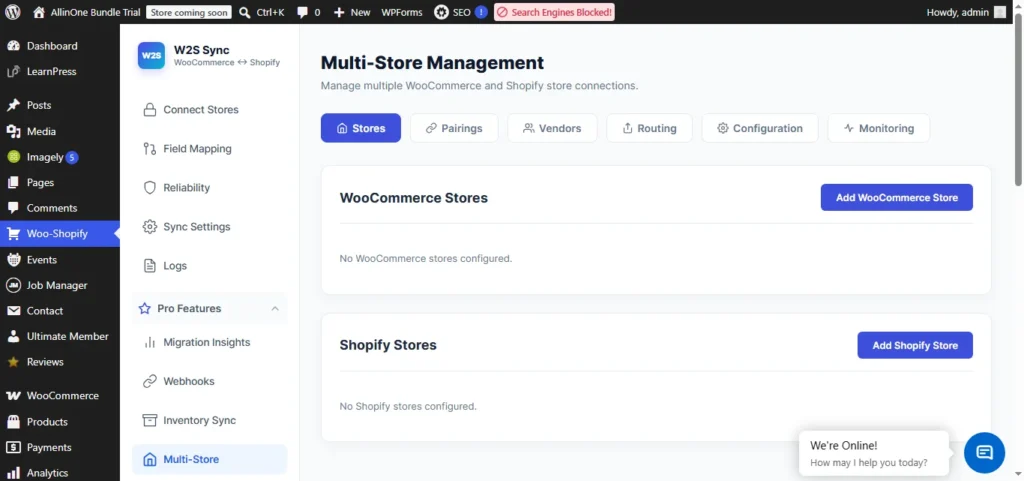Open the Logs page
This screenshot has height=481, width=1024.
pyautogui.click(x=210, y=266)
